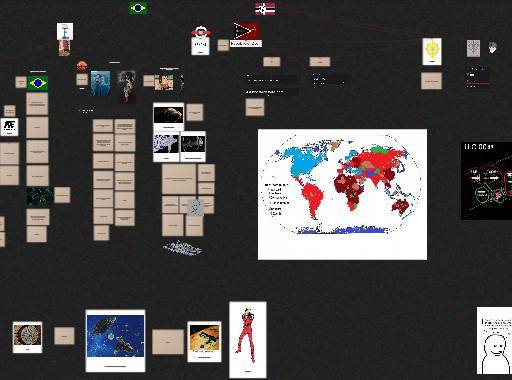Image resolution: width=512 pixels, height=380 pixels.
Task: Select the dark space image card beside debris card
Action: (193, 146)
